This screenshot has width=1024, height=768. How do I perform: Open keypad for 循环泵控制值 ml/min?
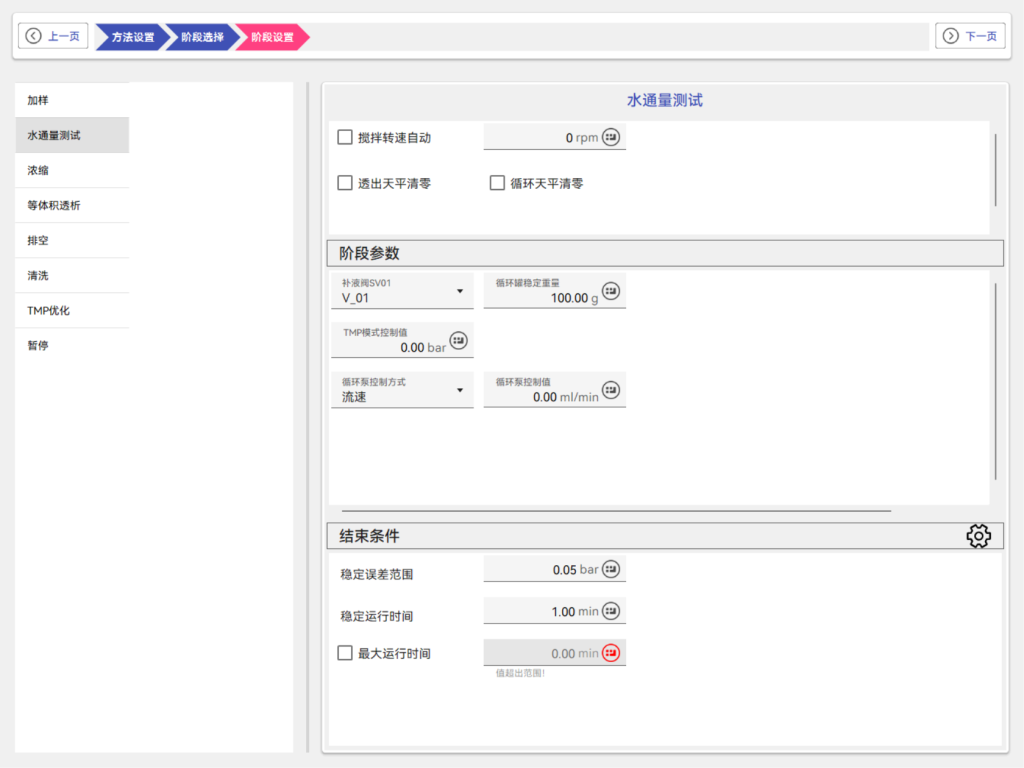click(611, 390)
